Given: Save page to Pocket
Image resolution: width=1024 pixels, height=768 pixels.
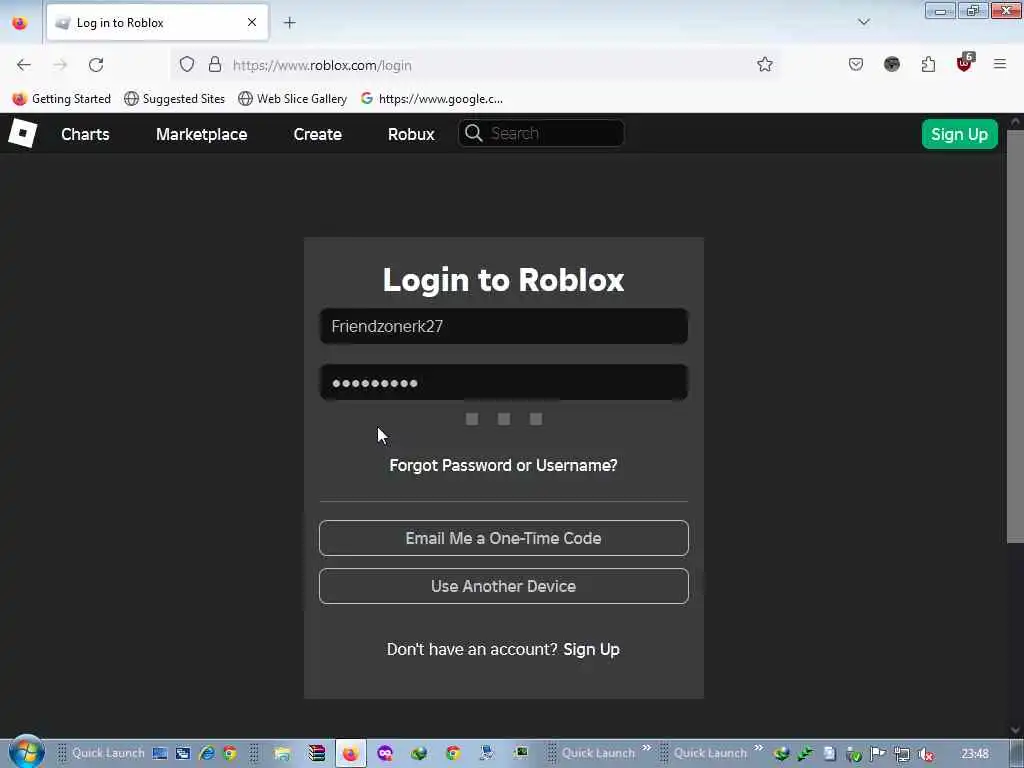Looking at the screenshot, I should pyautogui.click(x=856, y=64).
